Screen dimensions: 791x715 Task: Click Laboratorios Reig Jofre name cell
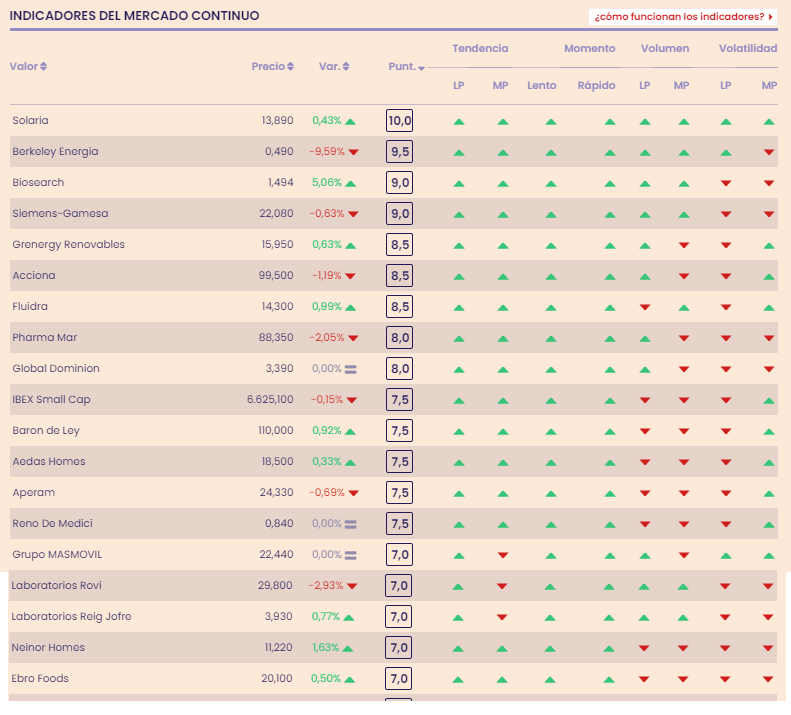point(71,617)
